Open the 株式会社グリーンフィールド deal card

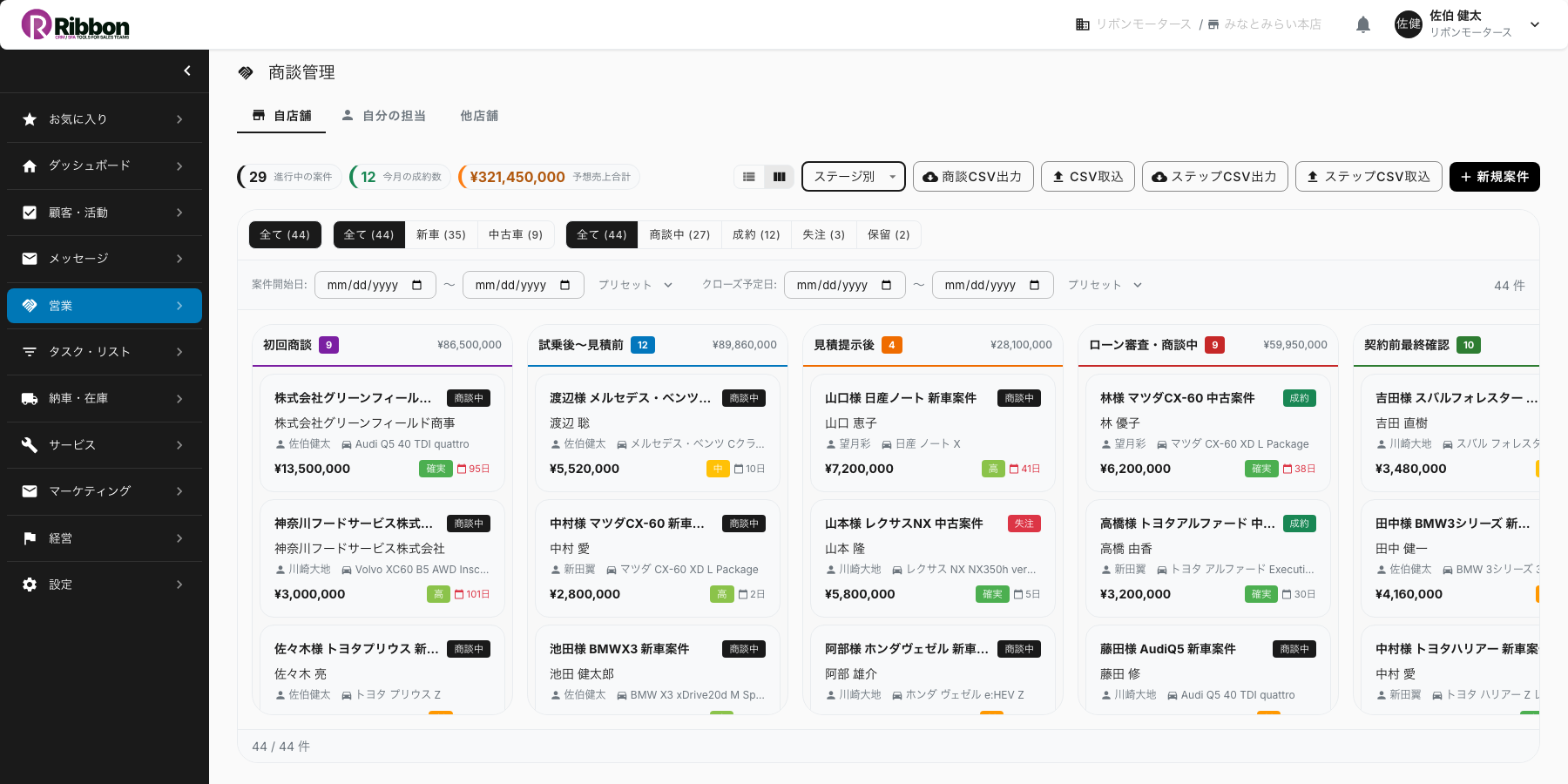[x=382, y=433]
